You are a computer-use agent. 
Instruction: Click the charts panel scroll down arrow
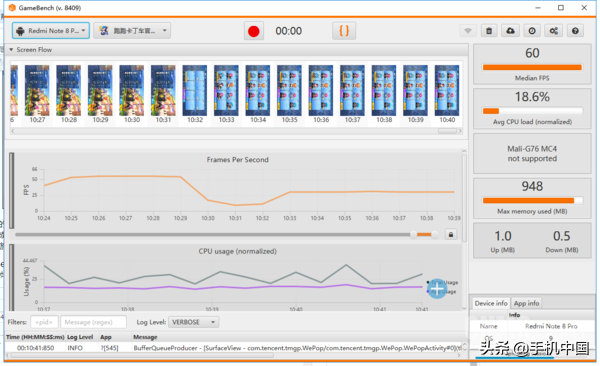coord(464,308)
